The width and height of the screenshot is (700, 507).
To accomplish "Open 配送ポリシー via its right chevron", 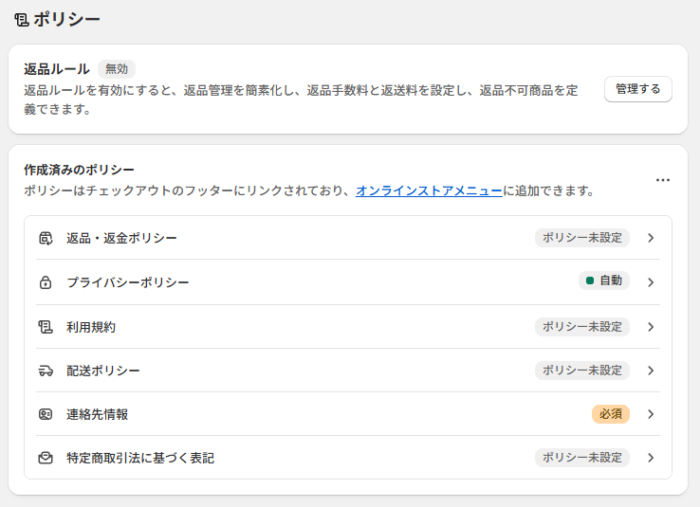I will point(650,371).
